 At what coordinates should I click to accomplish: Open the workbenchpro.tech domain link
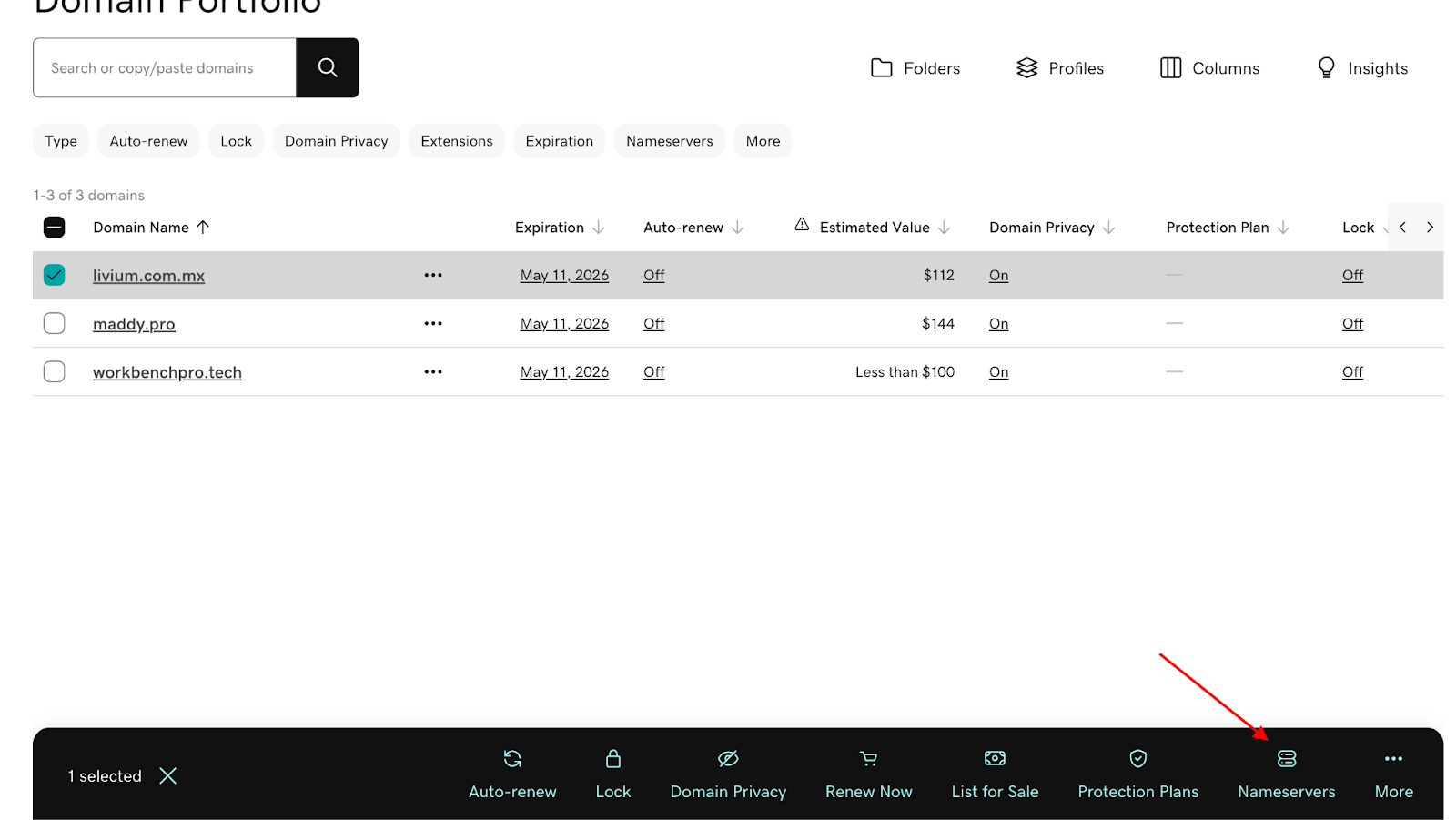[167, 372]
